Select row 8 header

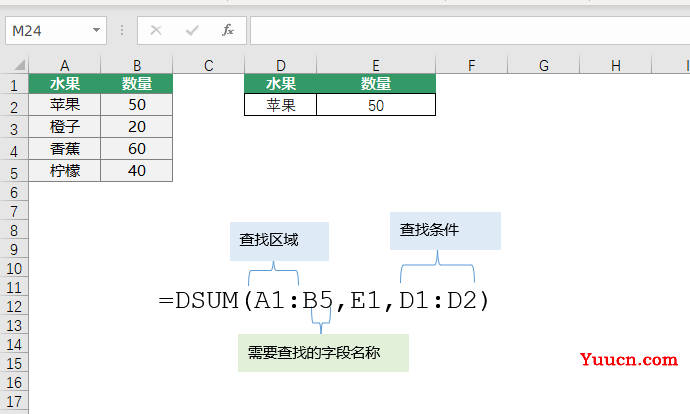coord(14,230)
